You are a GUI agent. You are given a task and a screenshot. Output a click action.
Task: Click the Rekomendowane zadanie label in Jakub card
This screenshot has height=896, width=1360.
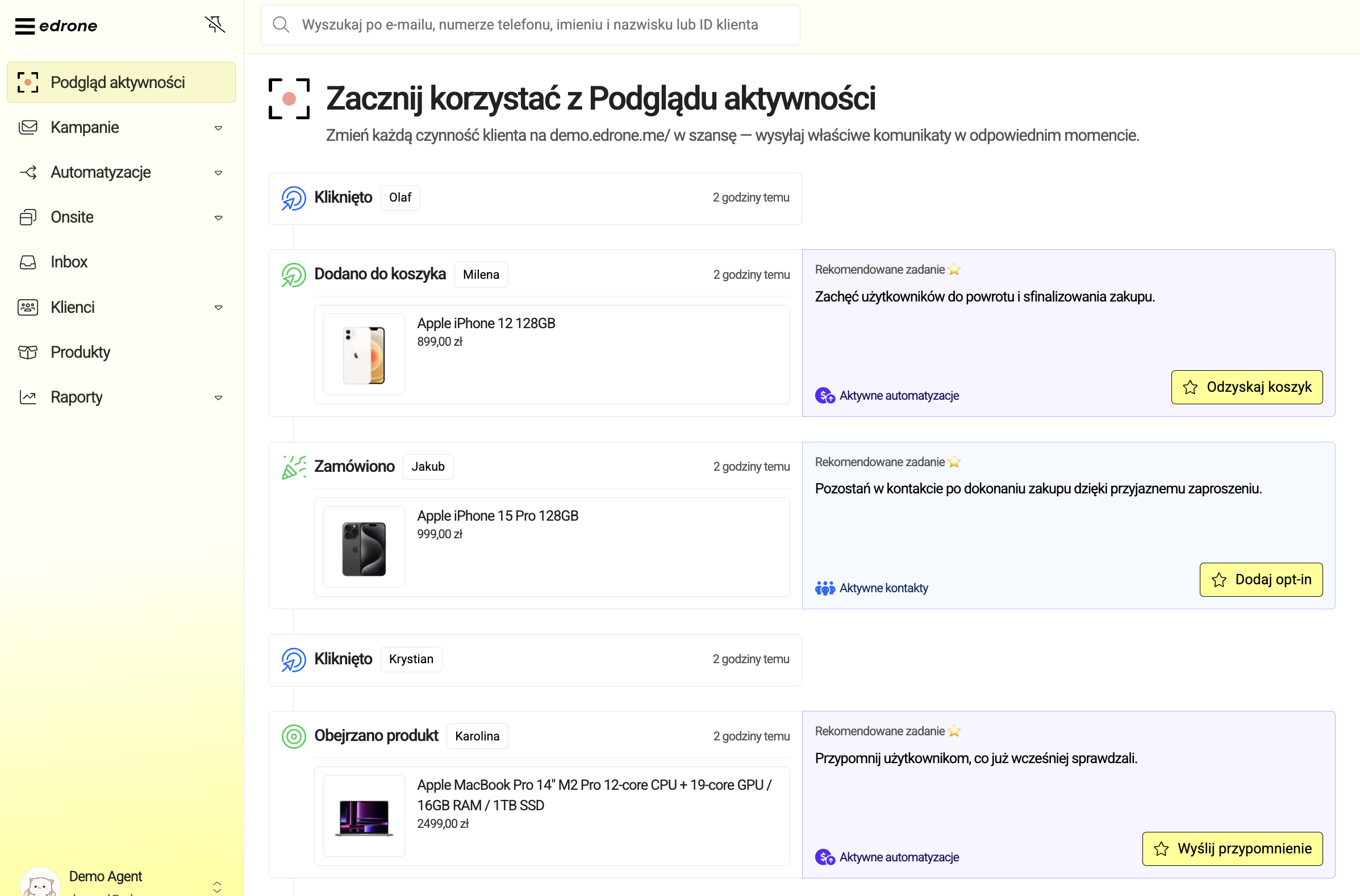pos(879,462)
